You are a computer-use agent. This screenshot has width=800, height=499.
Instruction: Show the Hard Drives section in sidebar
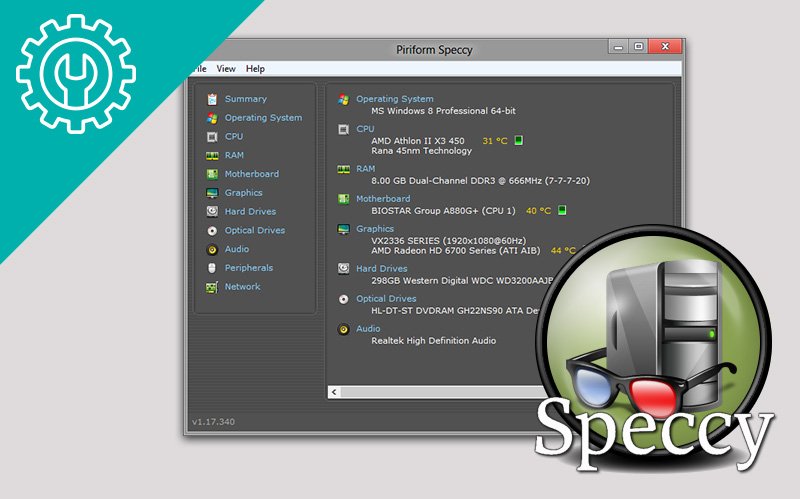[251, 212]
